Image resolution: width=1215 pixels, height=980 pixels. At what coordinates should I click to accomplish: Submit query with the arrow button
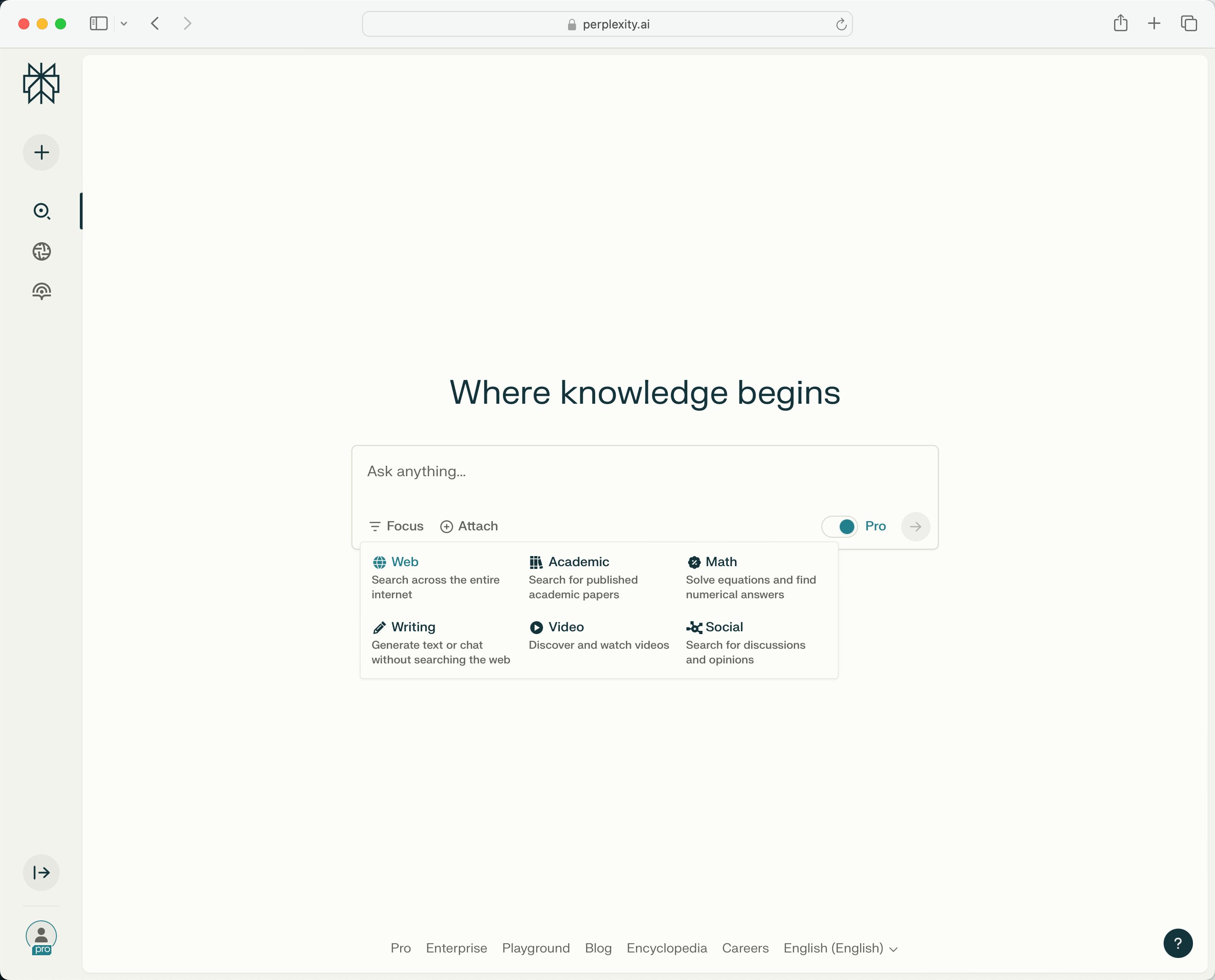pos(915,527)
